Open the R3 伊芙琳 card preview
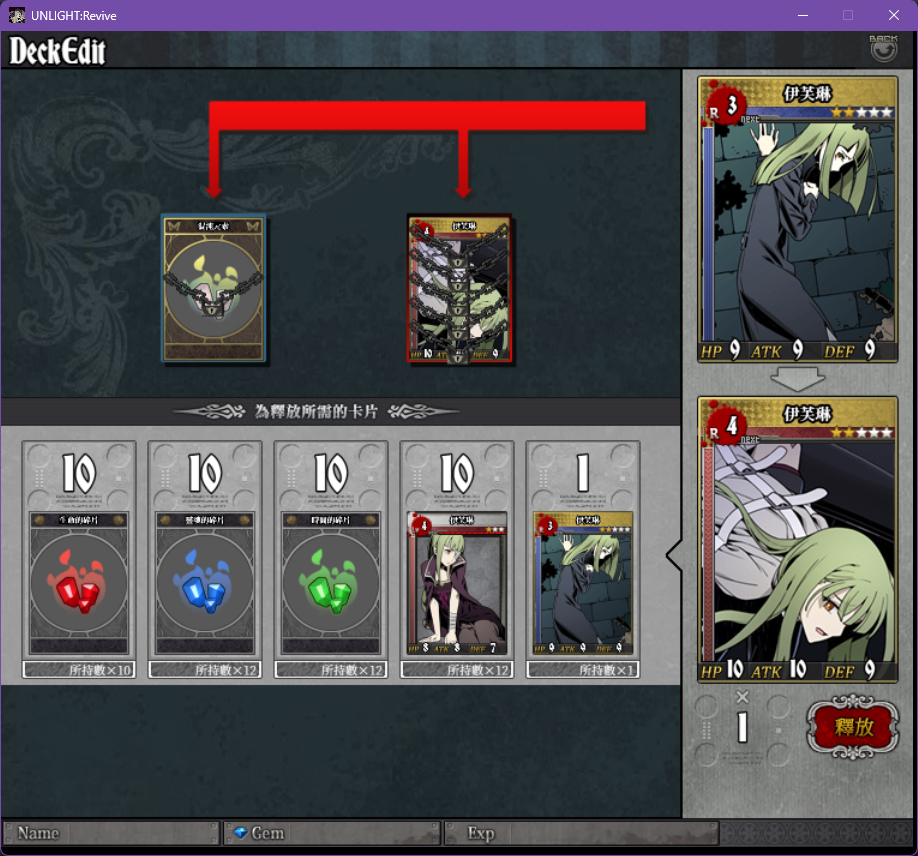The width and height of the screenshot is (918, 856). tap(797, 219)
